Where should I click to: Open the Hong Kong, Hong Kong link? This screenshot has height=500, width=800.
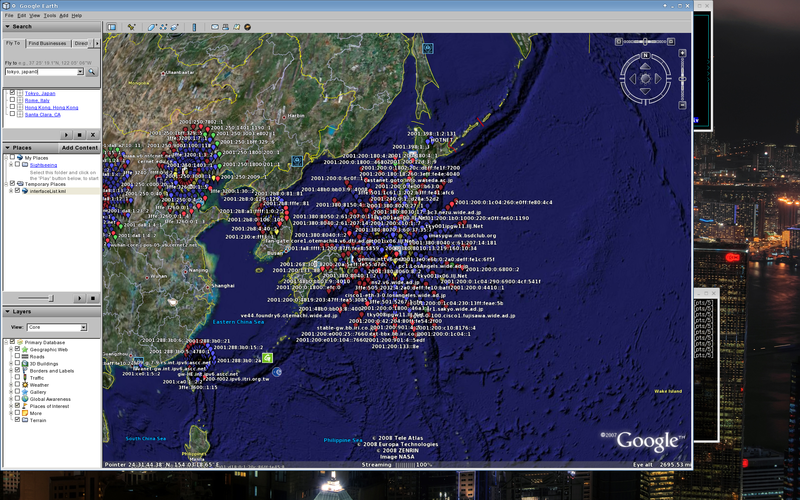(x=52, y=108)
